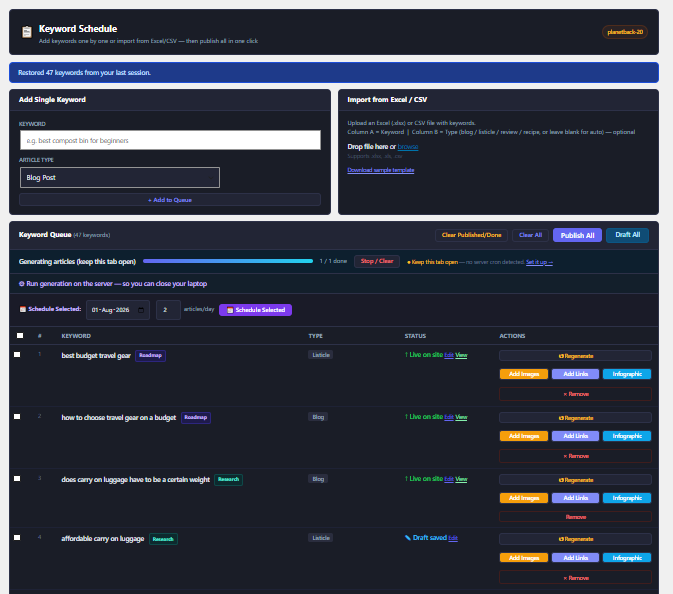The image size is (673, 594).
Task: Add Images to best budget travel gear
Action: (x=524, y=374)
